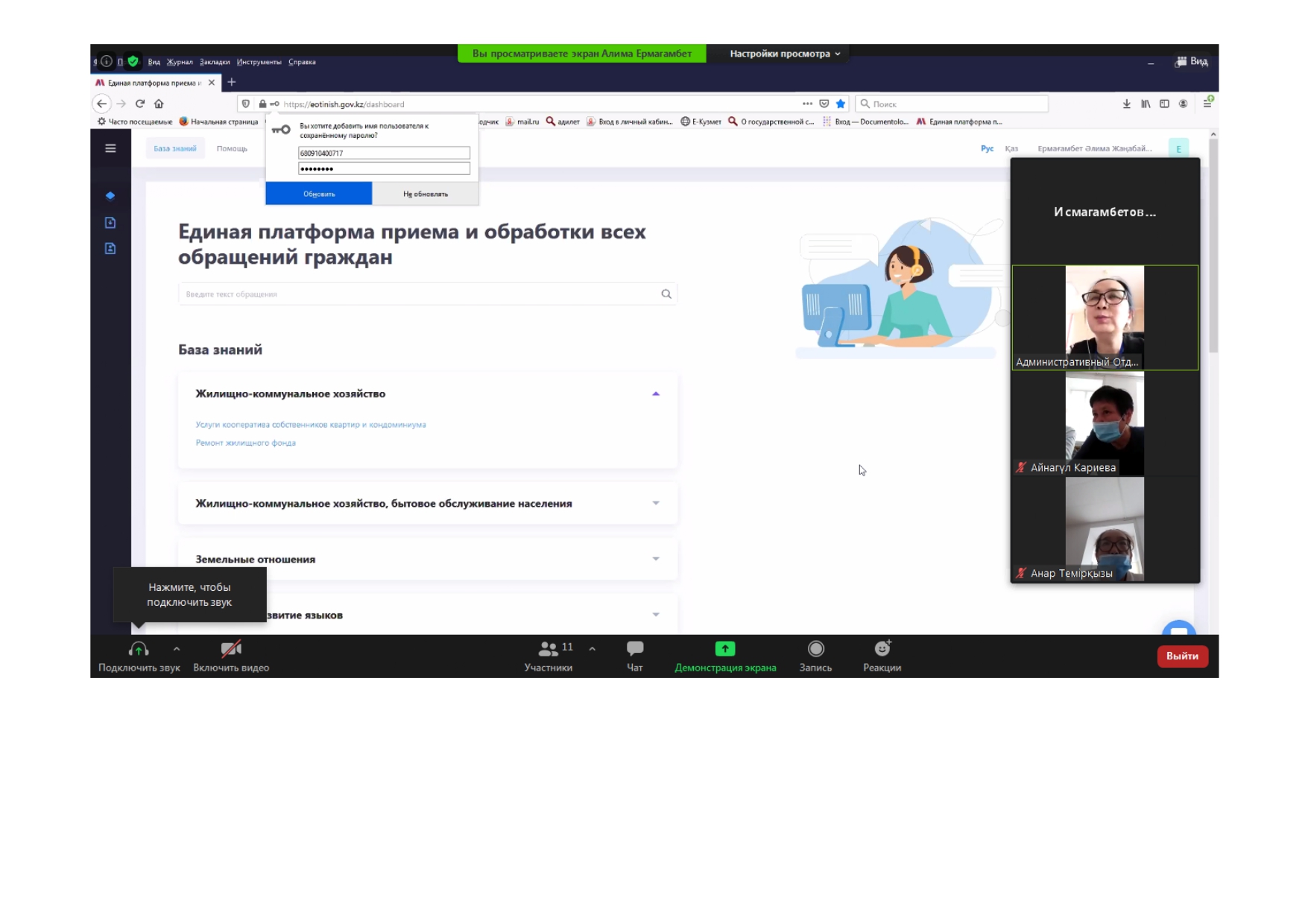Viewport: 1308px width, 924px height.
Task: Open the Firefox account icon
Action: point(1183,104)
